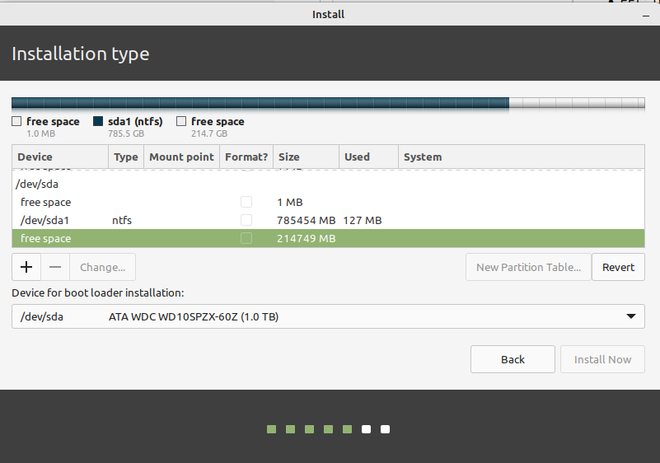Revert partition changes

[618, 267]
